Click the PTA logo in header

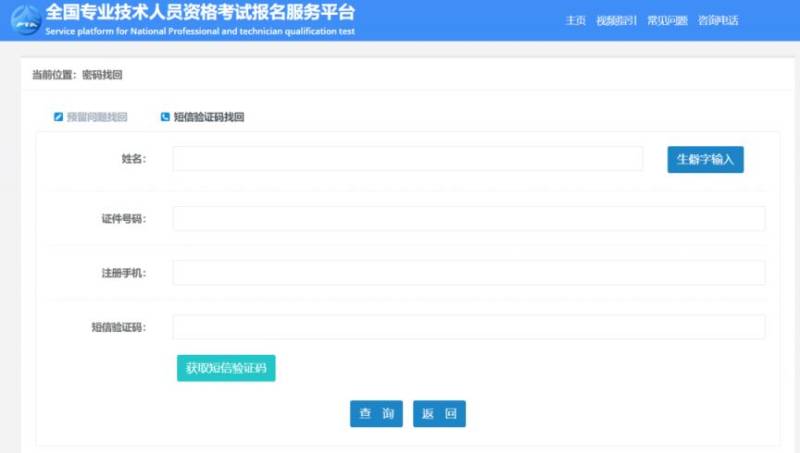click(24, 21)
